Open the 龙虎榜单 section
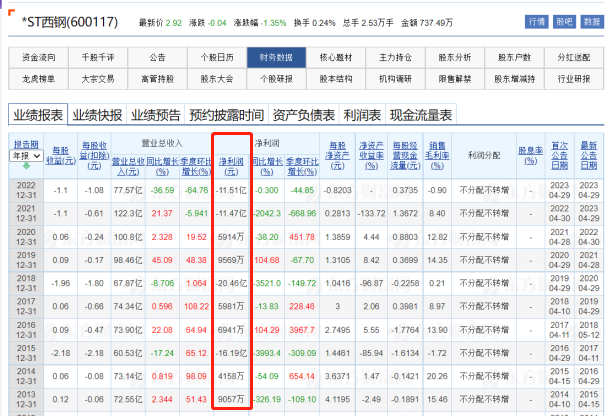This screenshot has width=607, height=417. (x=38, y=79)
